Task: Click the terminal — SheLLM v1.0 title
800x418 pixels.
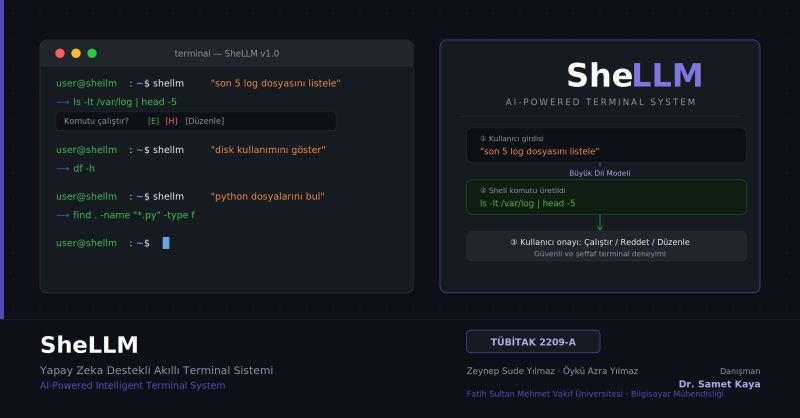Action: tap(227, 54)
